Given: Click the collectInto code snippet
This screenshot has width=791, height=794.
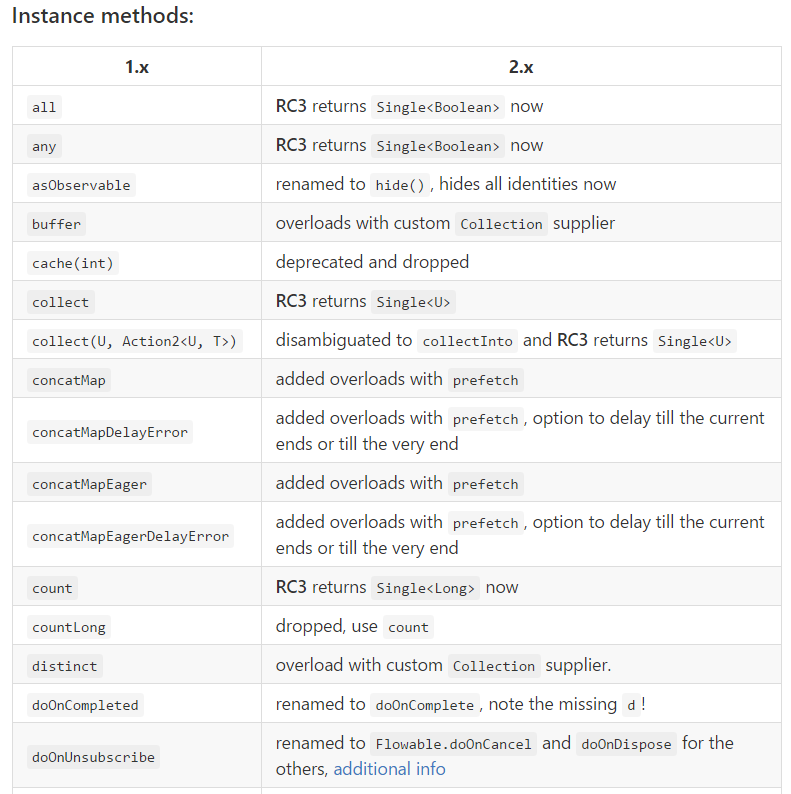Looking at the screenshot, I should coord(467,341).
